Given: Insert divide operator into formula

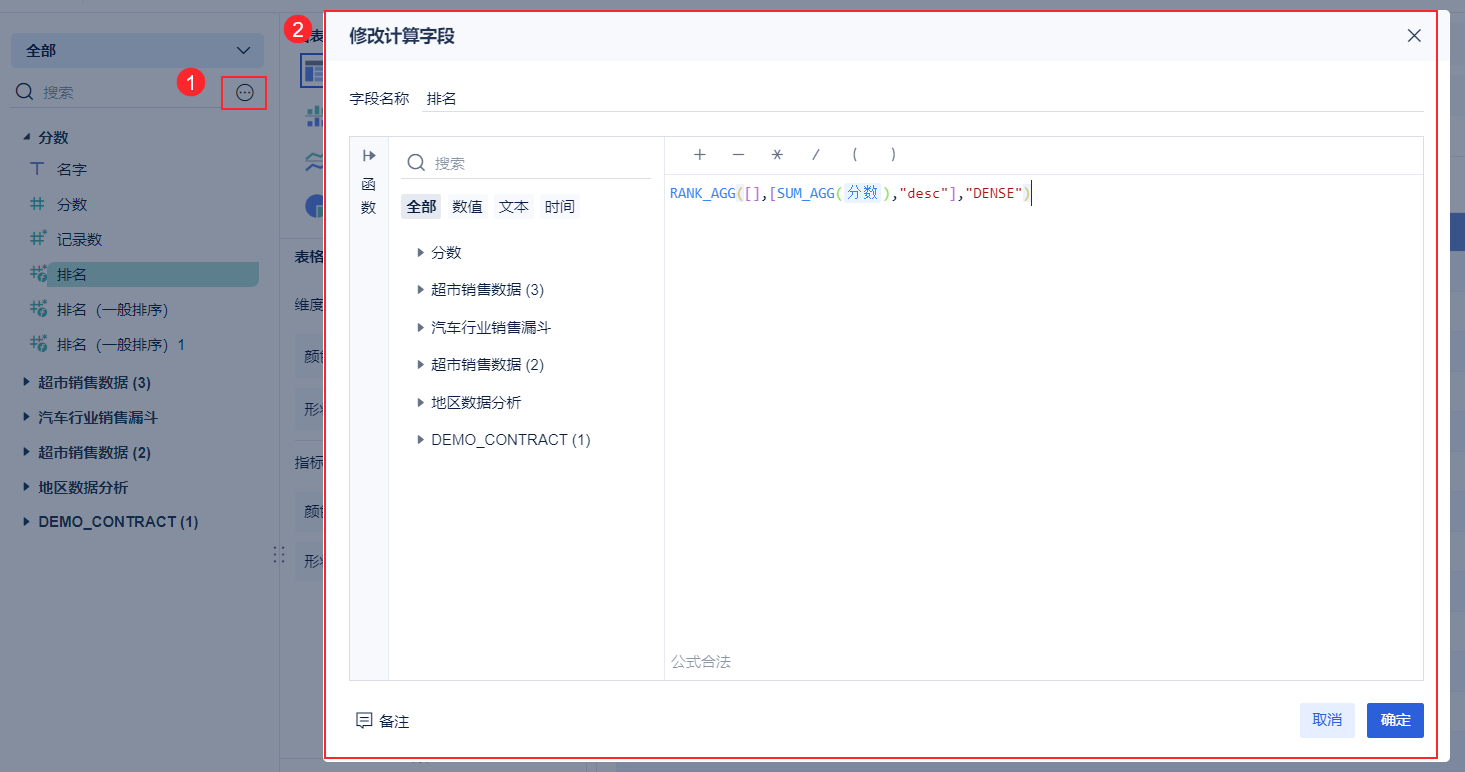Looking at the screenshot, I should click(x=816, y=155).
